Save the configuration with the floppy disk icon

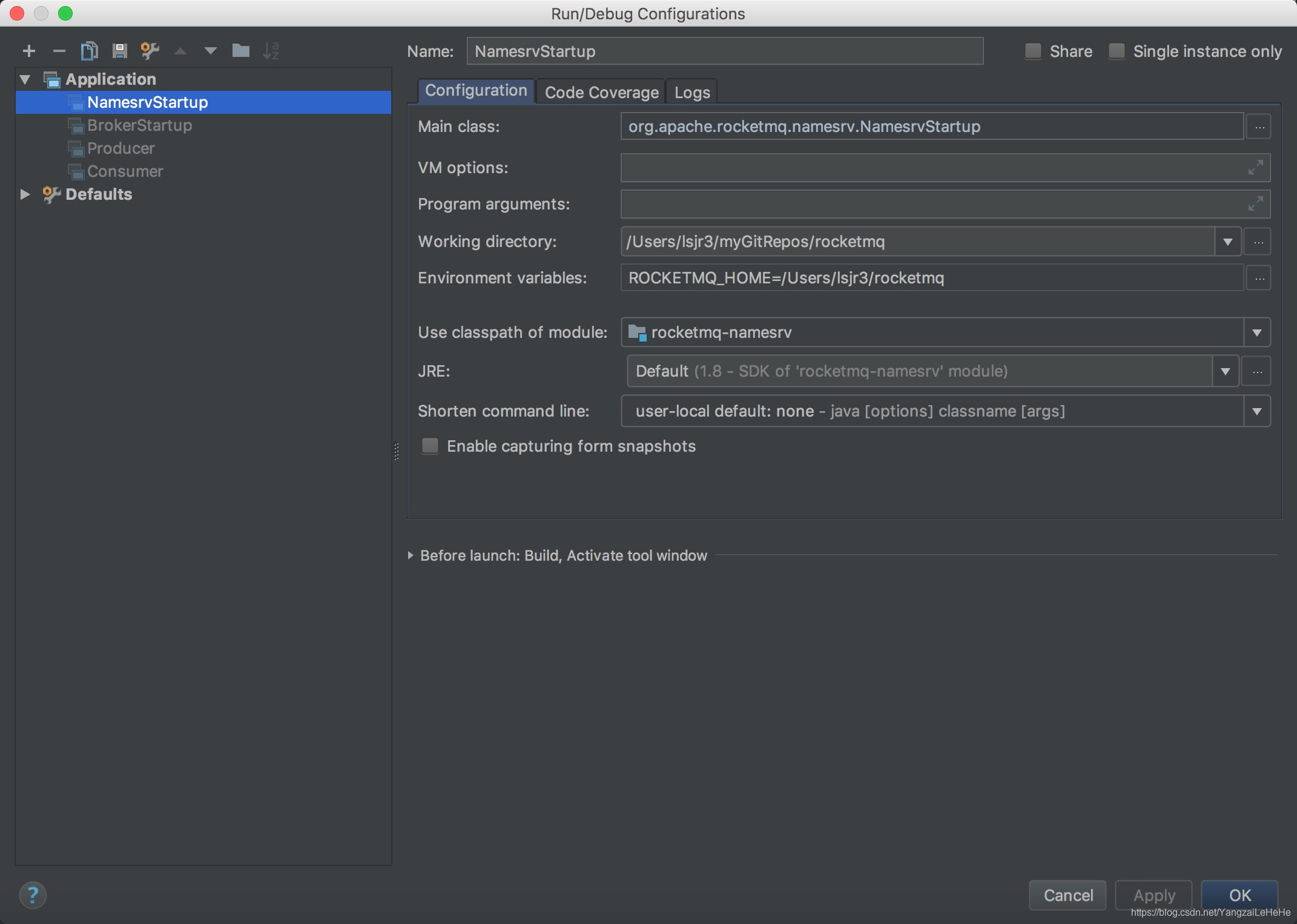point(119,51)
